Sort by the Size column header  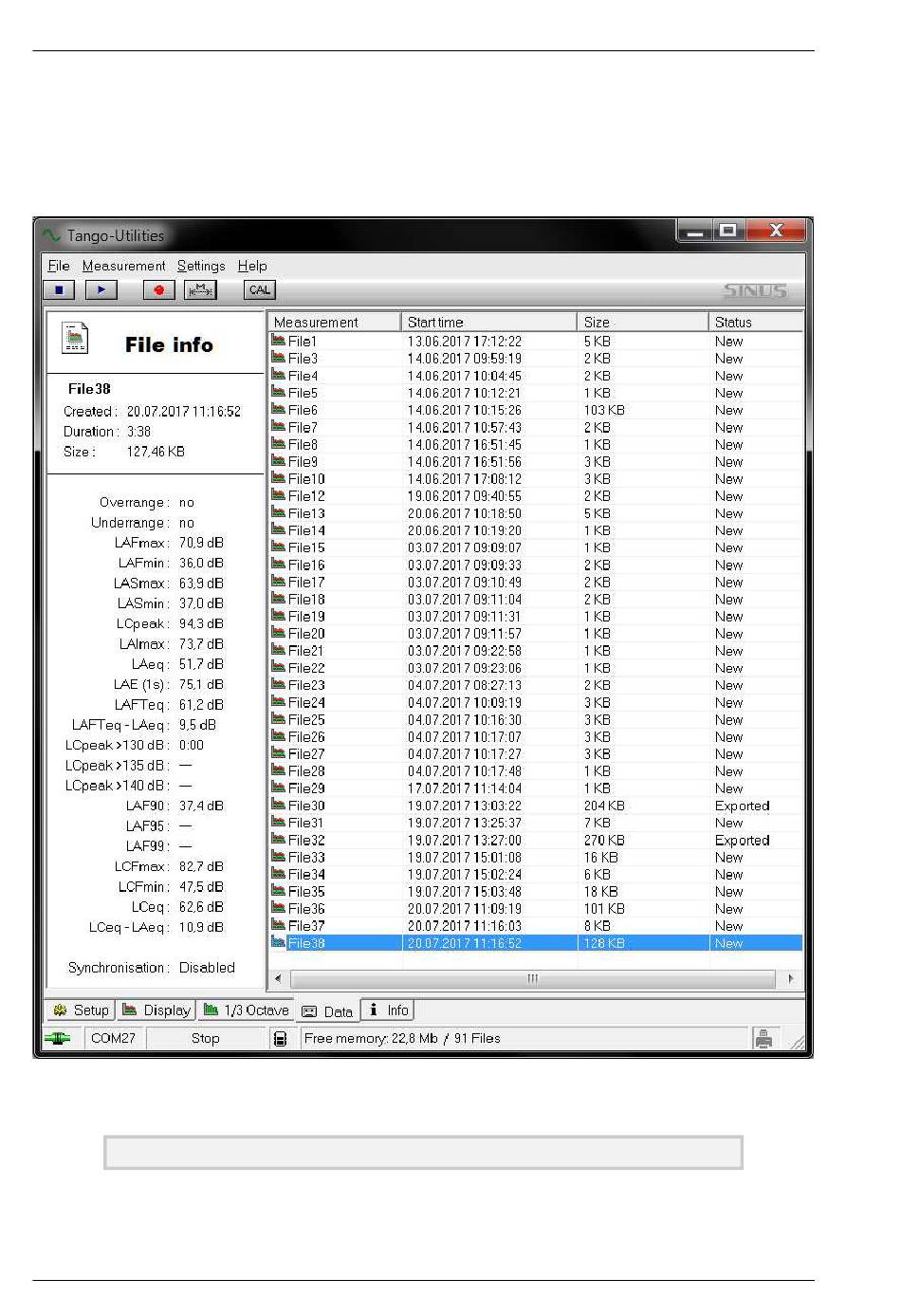643,323
